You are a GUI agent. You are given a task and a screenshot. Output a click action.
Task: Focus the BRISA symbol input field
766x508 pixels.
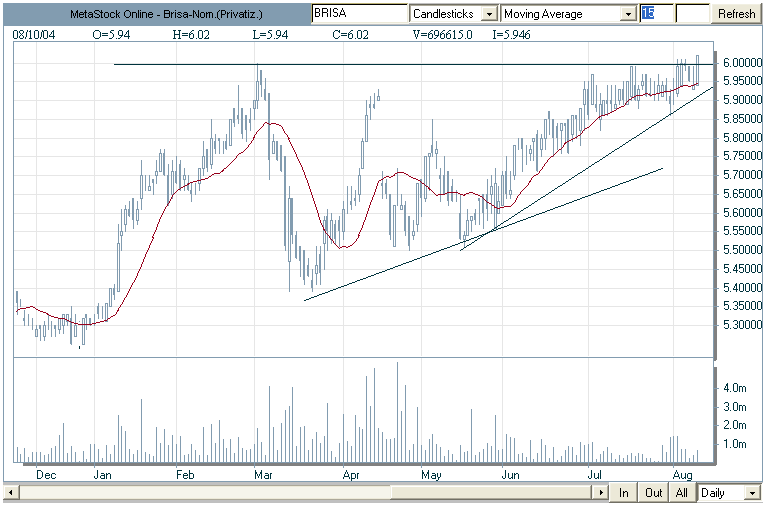(x=359, y=13)
